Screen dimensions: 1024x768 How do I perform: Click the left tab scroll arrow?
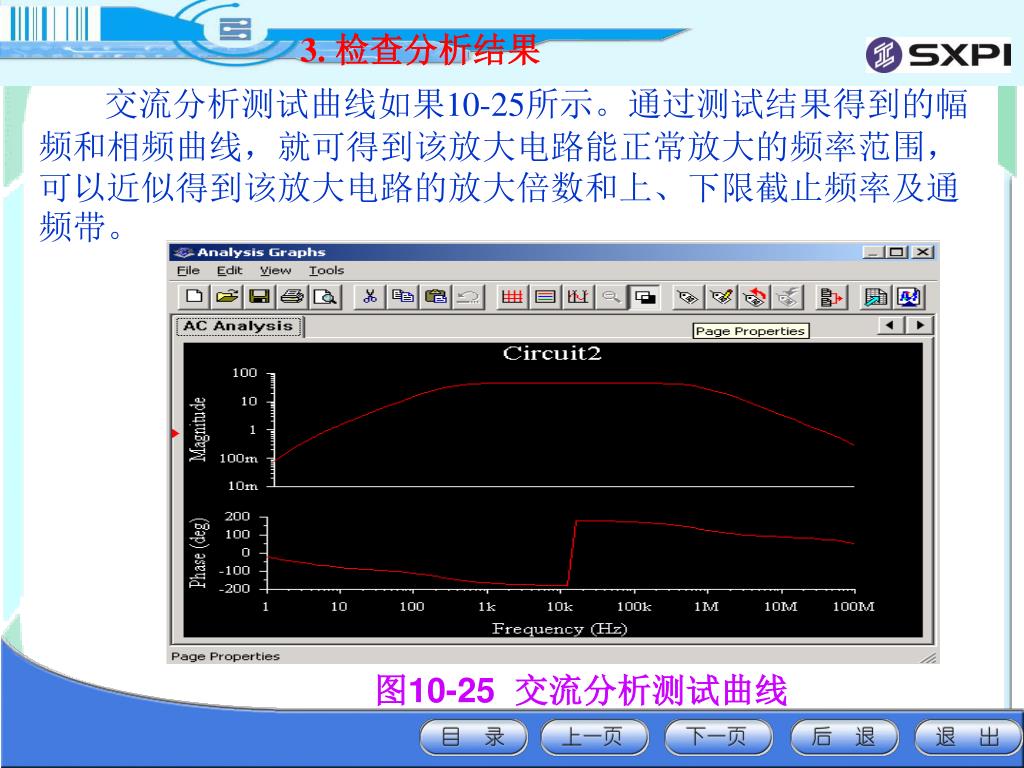[889, 325]
